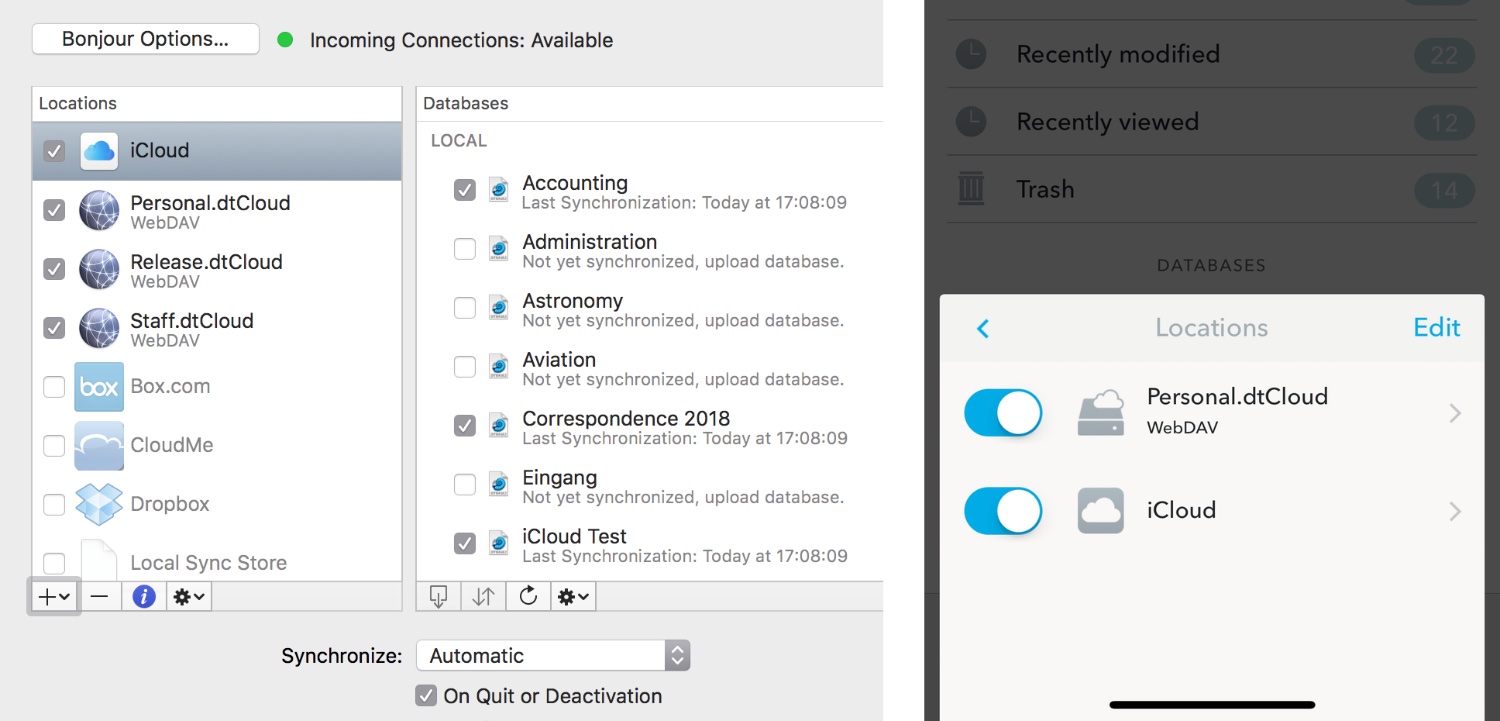Viewport: 1500px width, 721px height.
Task: Select the Dropbox location icon
Action: click(99, 504)
